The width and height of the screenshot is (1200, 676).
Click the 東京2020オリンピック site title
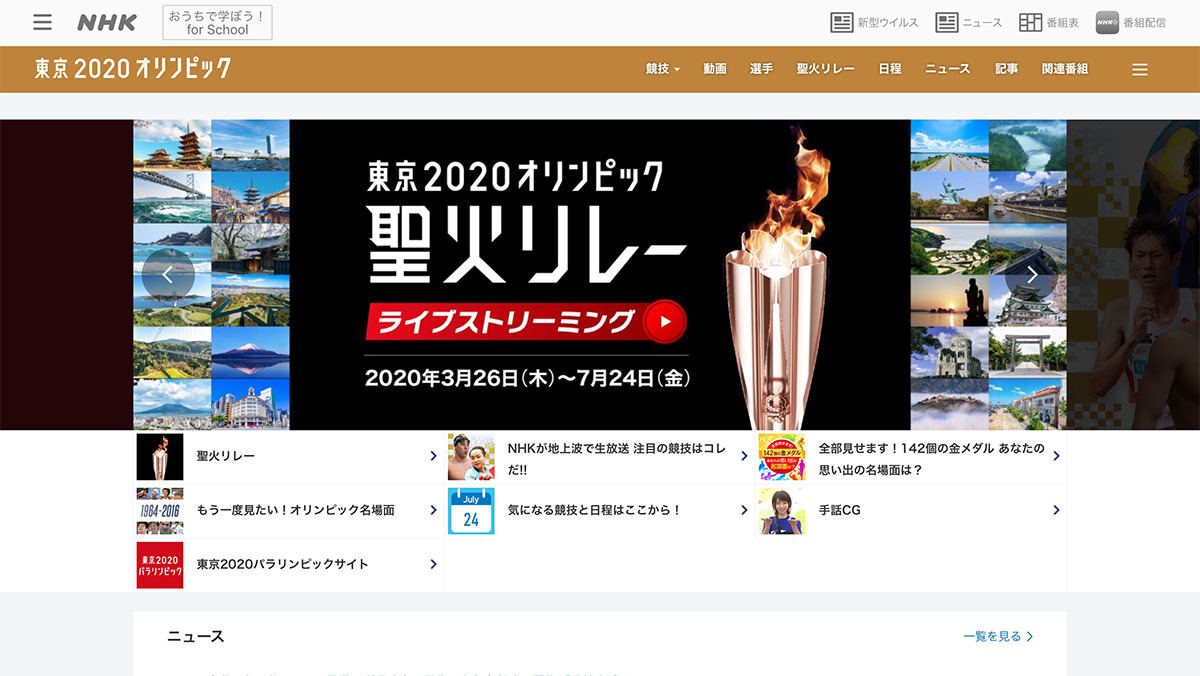(133, 69)
